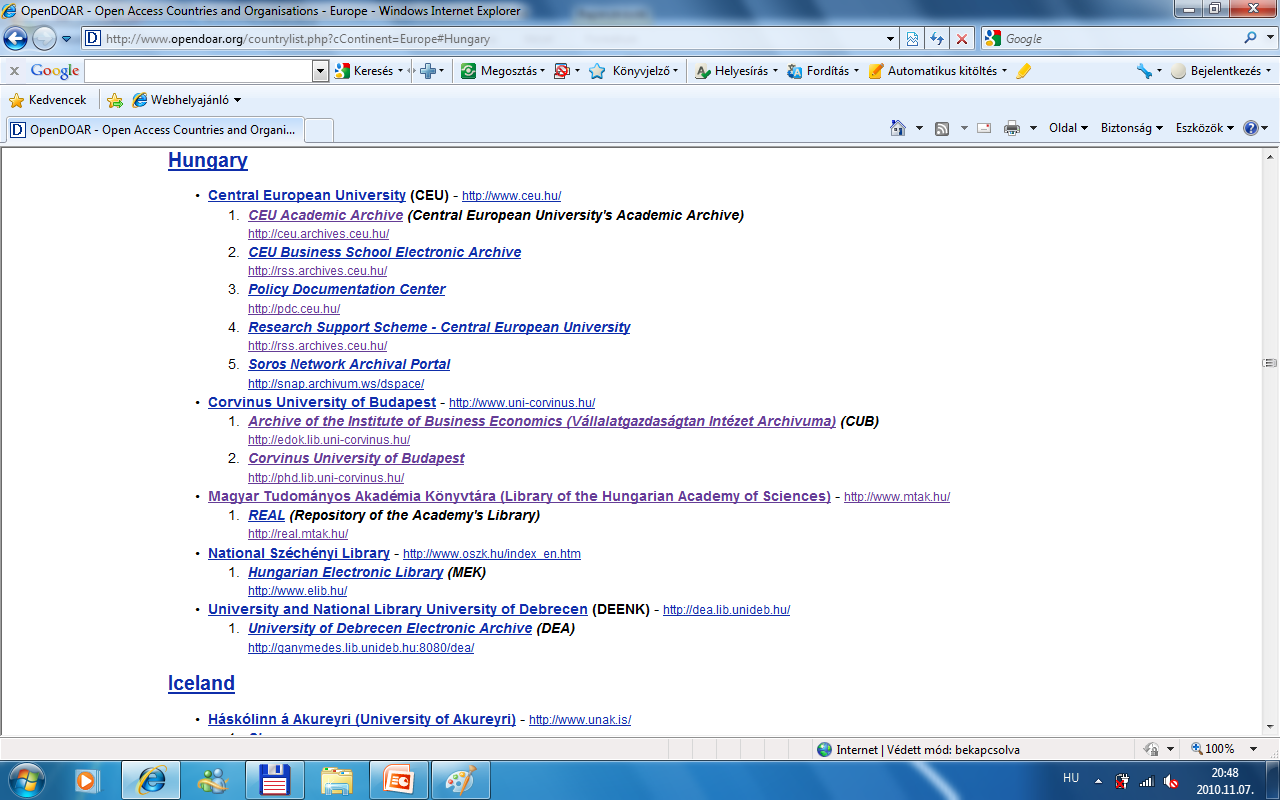The width and height of the screenshot is (1280, 800).
Task: Open the Google Toolbar wrench settings
Action: point(1145,71)
